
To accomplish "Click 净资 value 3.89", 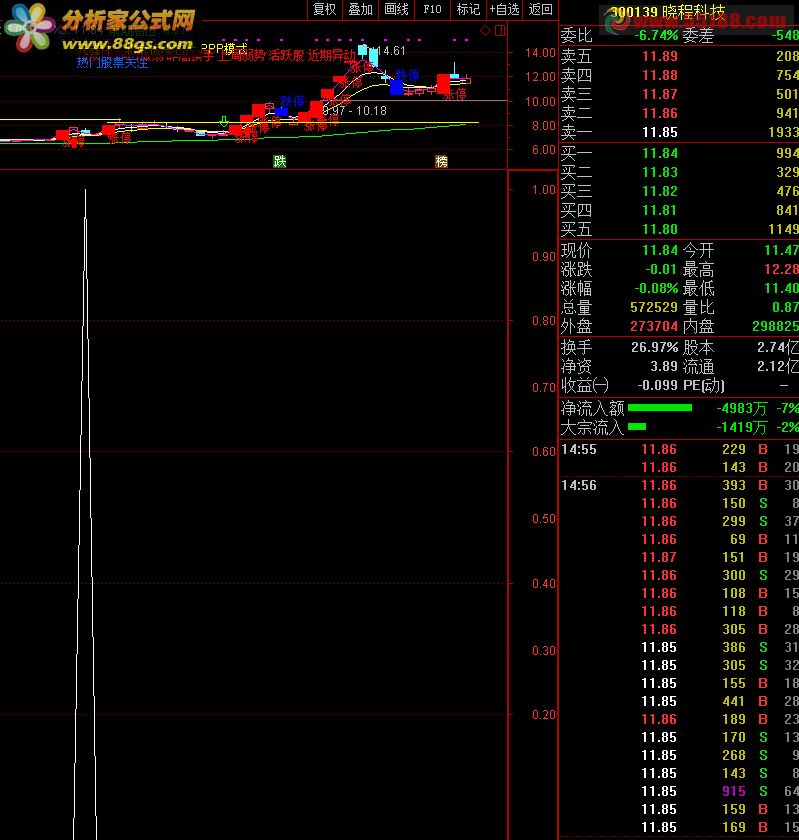I will click(664, 366).
